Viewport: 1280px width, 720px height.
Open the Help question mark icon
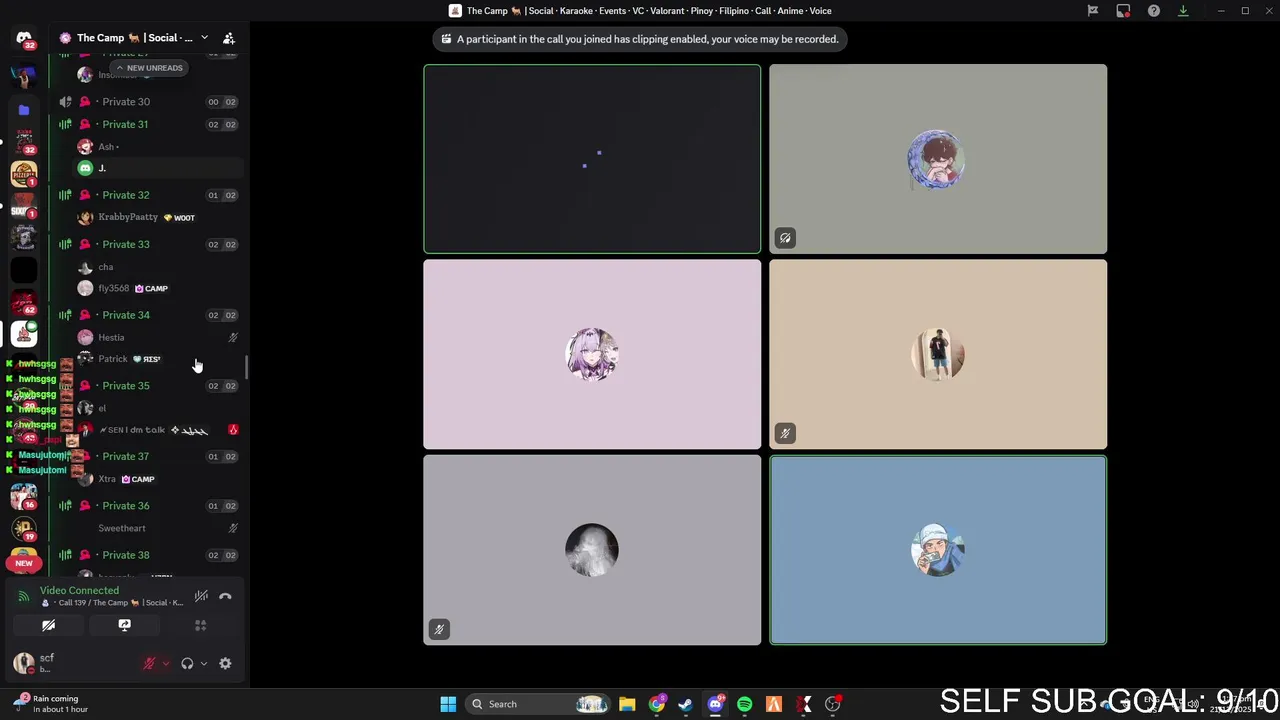tap(1154, 11)
